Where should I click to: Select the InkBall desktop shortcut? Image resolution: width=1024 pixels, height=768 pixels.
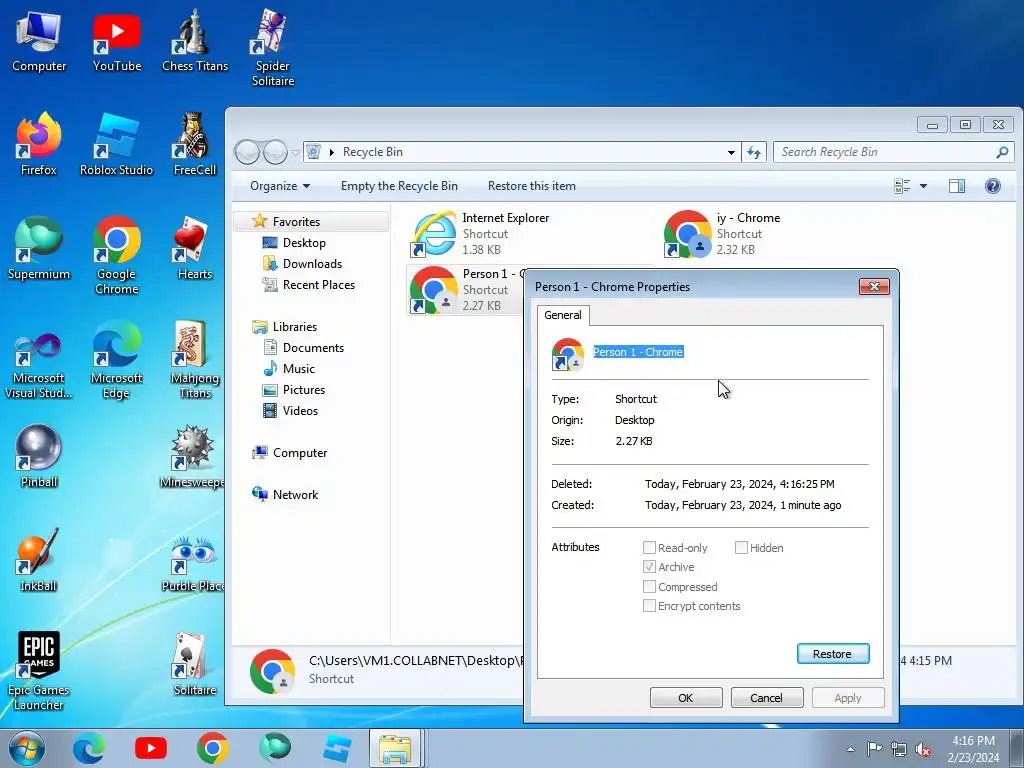point(39,560)
